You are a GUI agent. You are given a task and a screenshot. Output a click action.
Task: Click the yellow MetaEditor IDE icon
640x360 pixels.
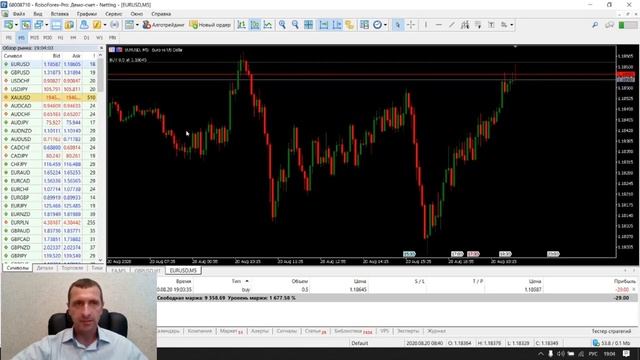click(97, 25)
